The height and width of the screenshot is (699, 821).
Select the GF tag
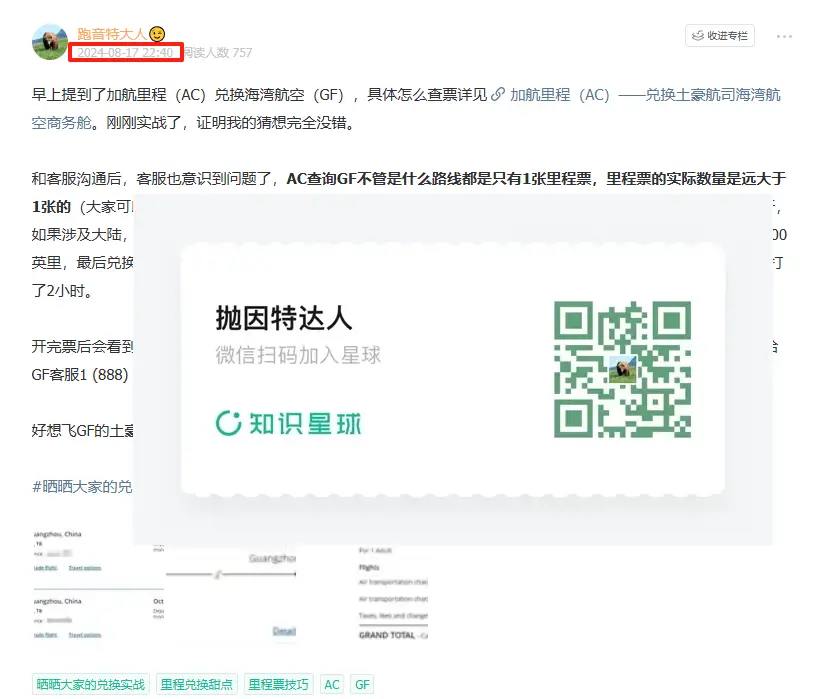pyautogui.click(x=362, y=684)
